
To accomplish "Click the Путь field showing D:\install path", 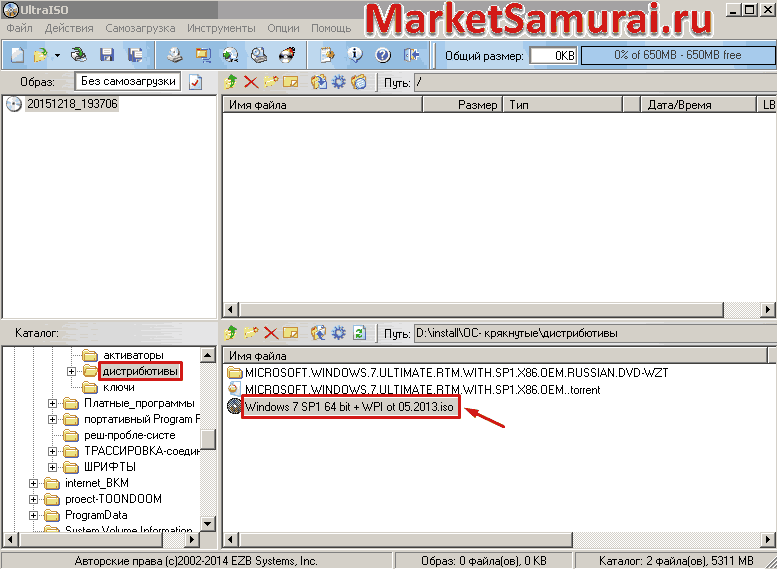I will click(x=595, y=333).
